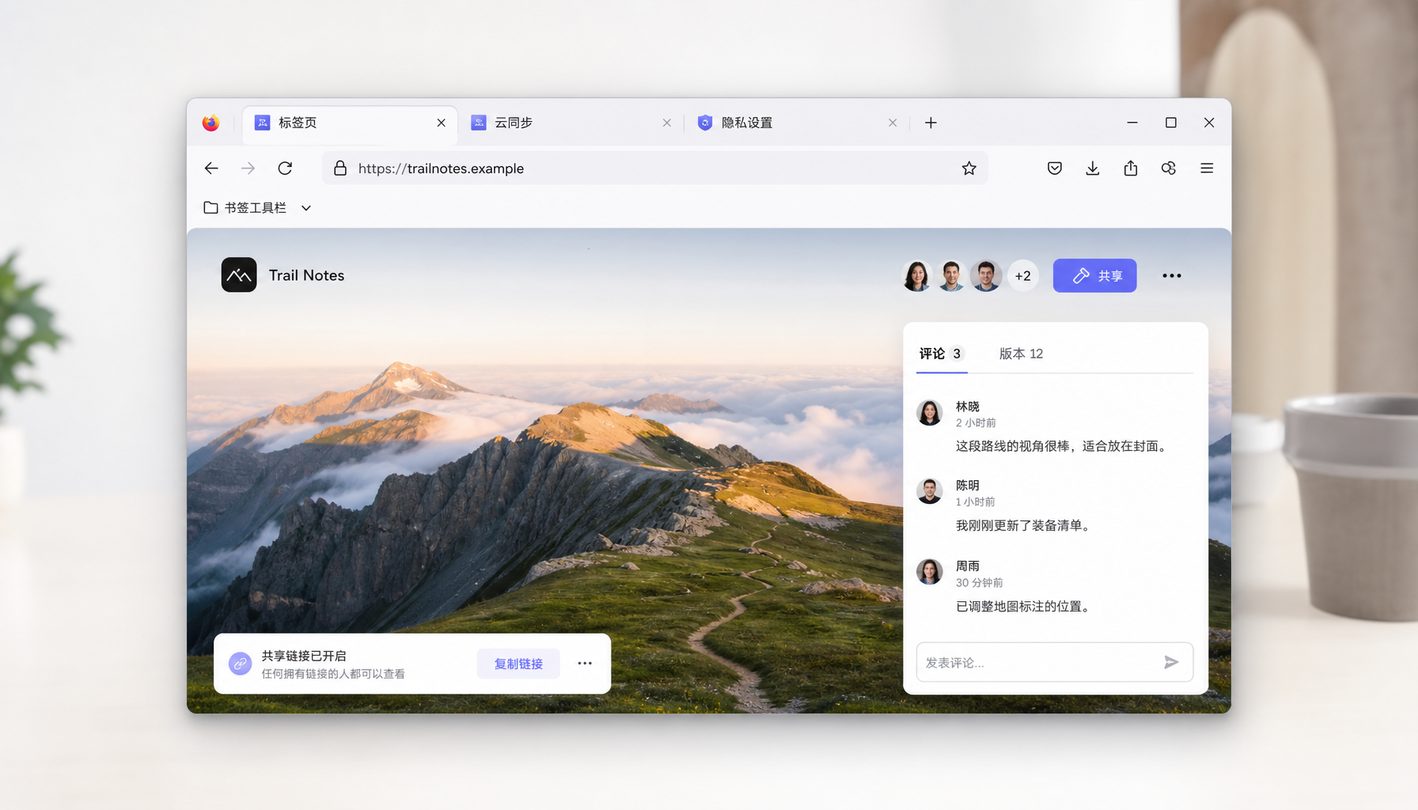Image resolution: width=1418 pixels, height=810 pixels.
Task: Select the 标签页 browser tab
Action: coord(349,123)
